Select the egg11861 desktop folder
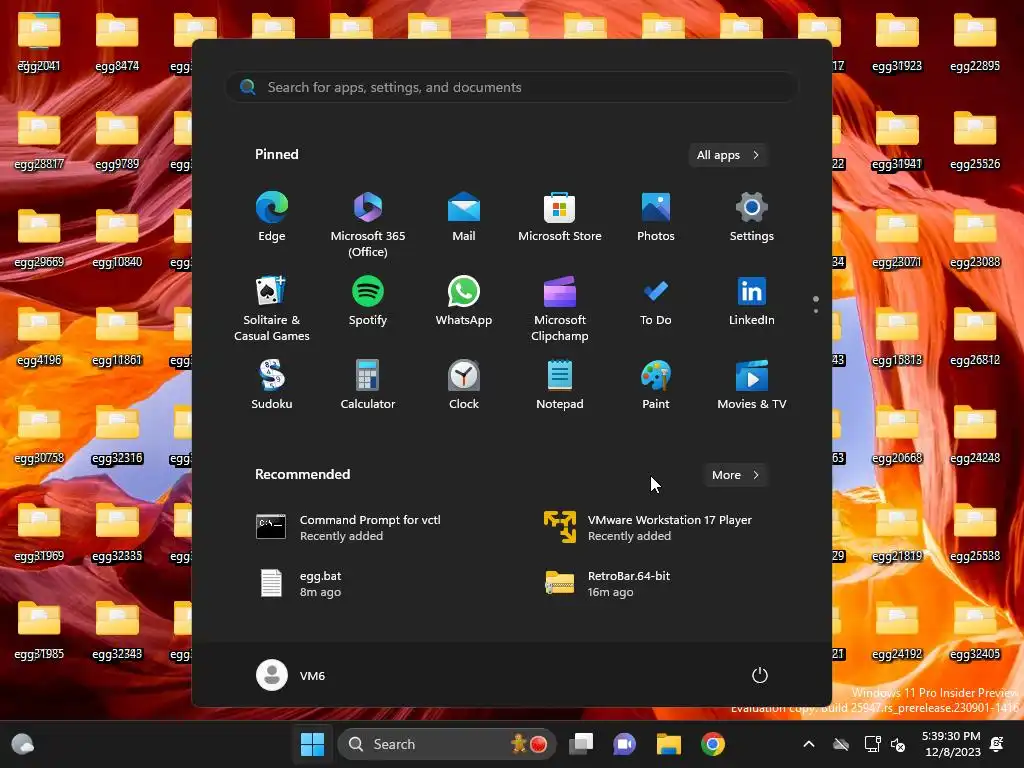The width and height of the screenshot is (1024, 768). pos(117,336)
